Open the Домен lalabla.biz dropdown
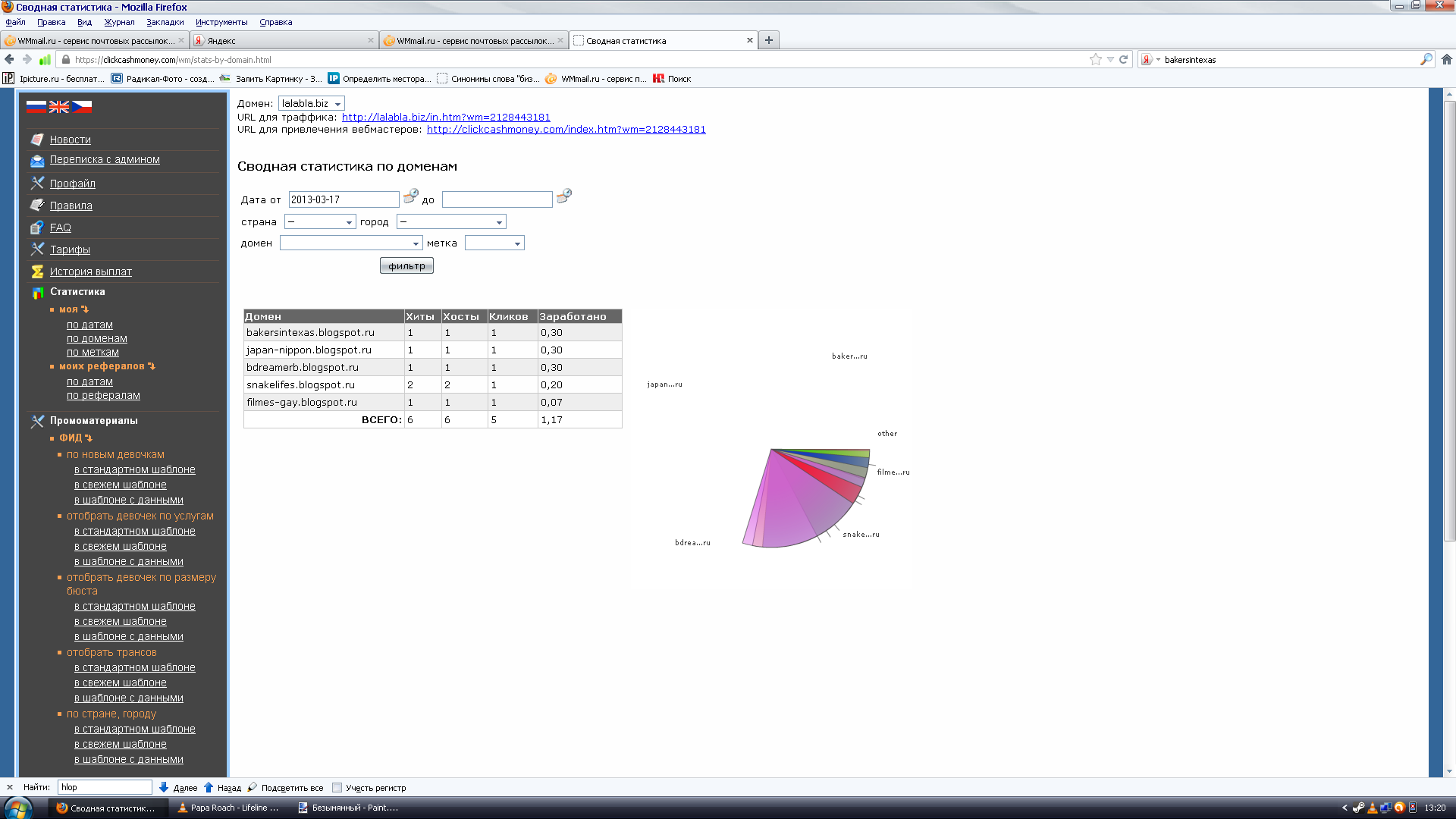The image size is (1456, 819). tap(312, 103)
